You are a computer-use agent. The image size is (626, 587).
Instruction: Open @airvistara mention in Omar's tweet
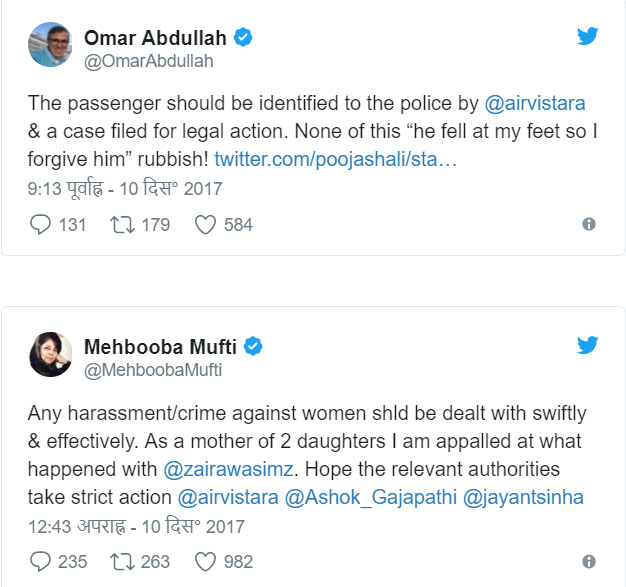coord(535,103)
